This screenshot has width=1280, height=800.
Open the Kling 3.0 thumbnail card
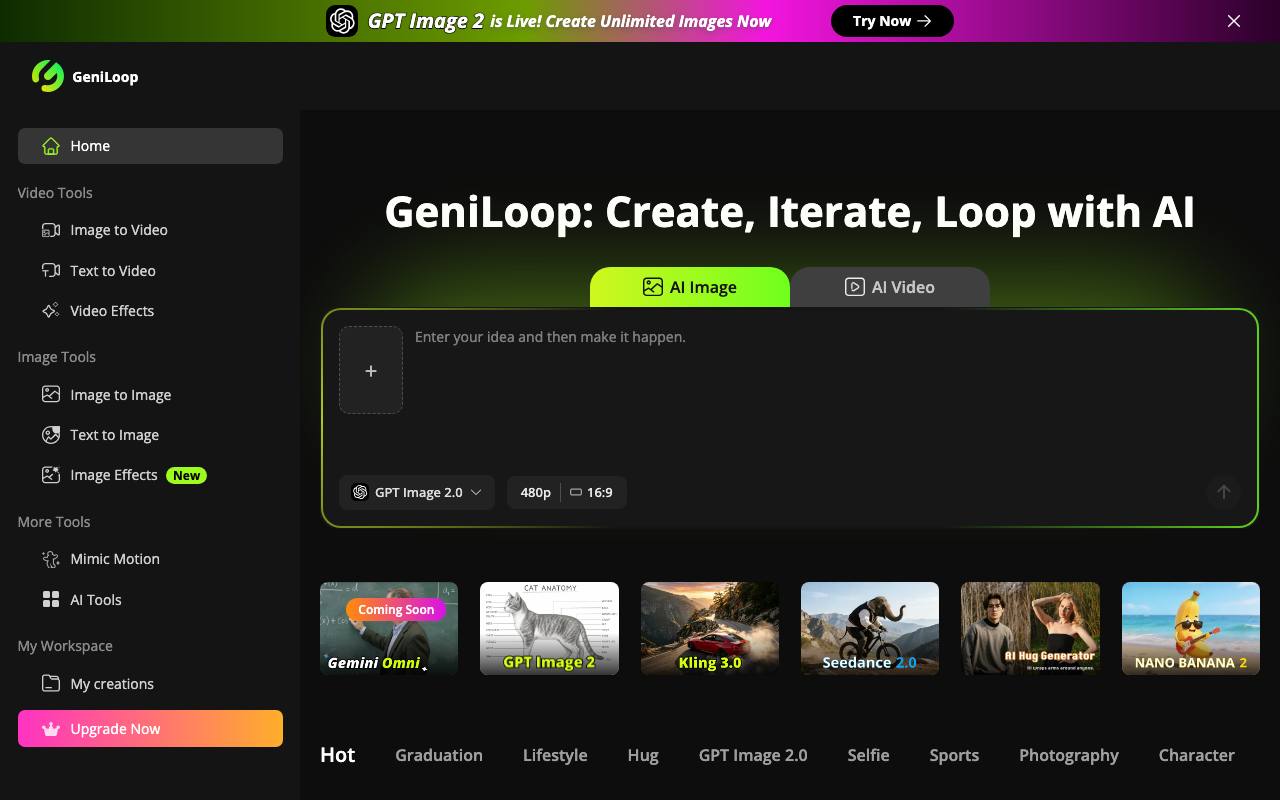coord(710,628)
